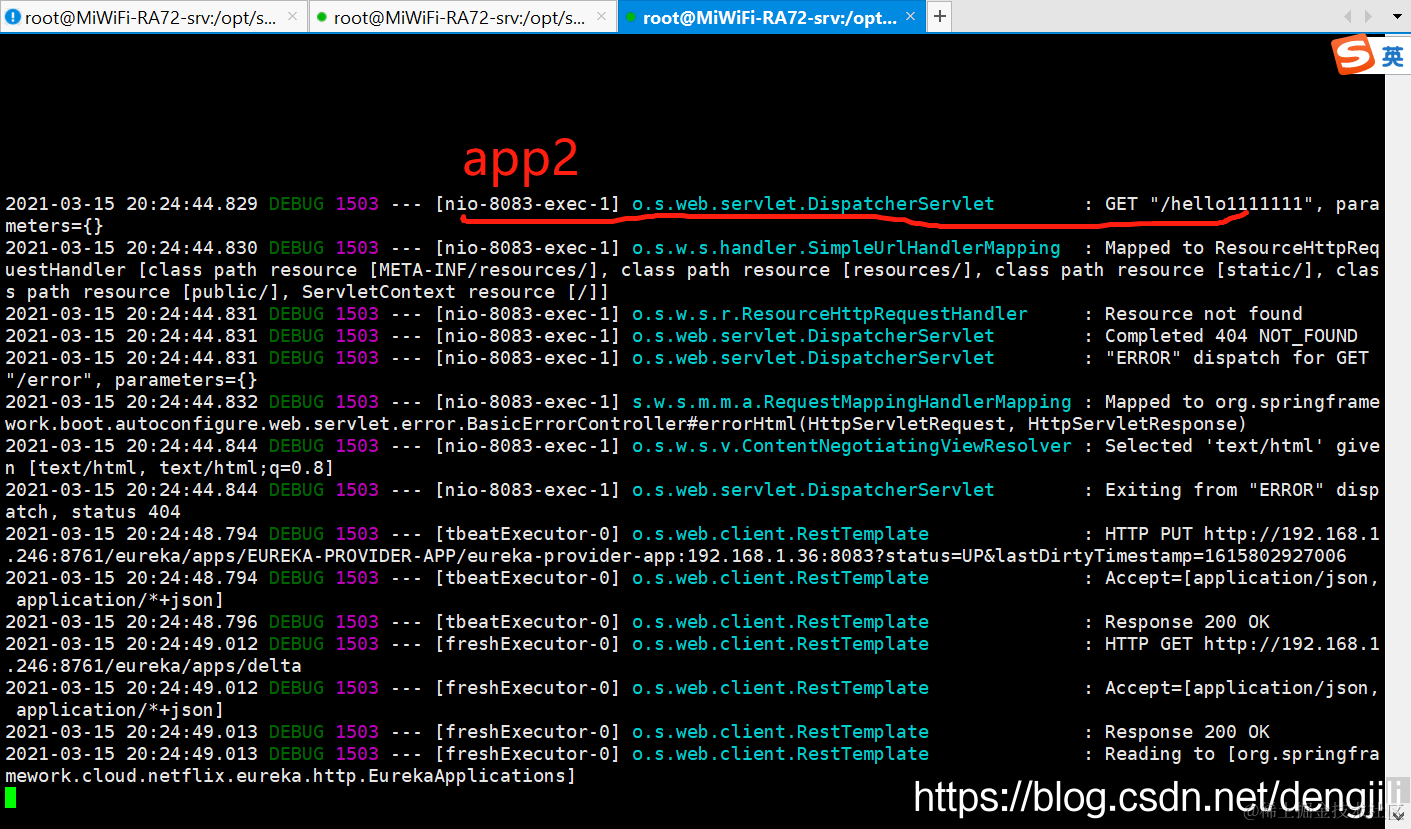Image resolution: width=1411 pixels, height=829 pixels.
Task: Click the green terminal cursor block
Action: [10, 797]
